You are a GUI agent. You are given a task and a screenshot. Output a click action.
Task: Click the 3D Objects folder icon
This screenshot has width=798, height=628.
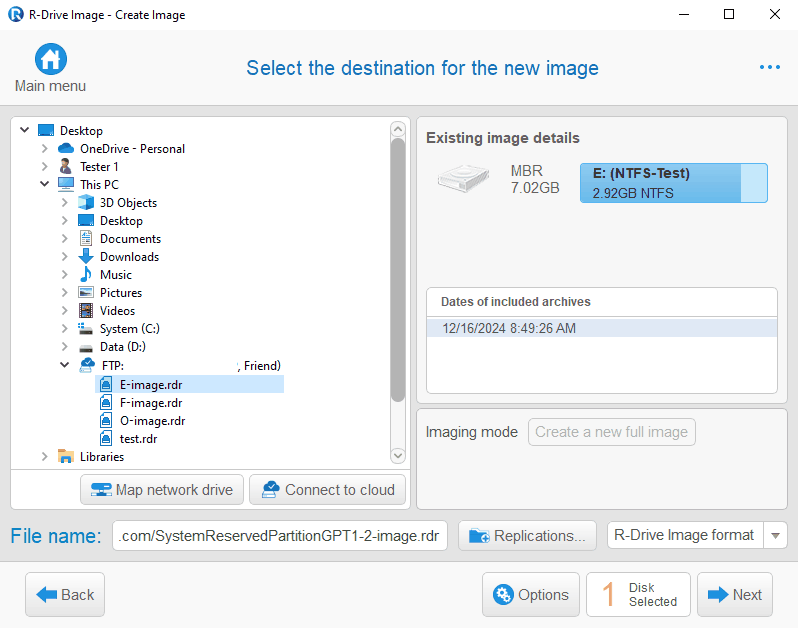coord(87,203)
